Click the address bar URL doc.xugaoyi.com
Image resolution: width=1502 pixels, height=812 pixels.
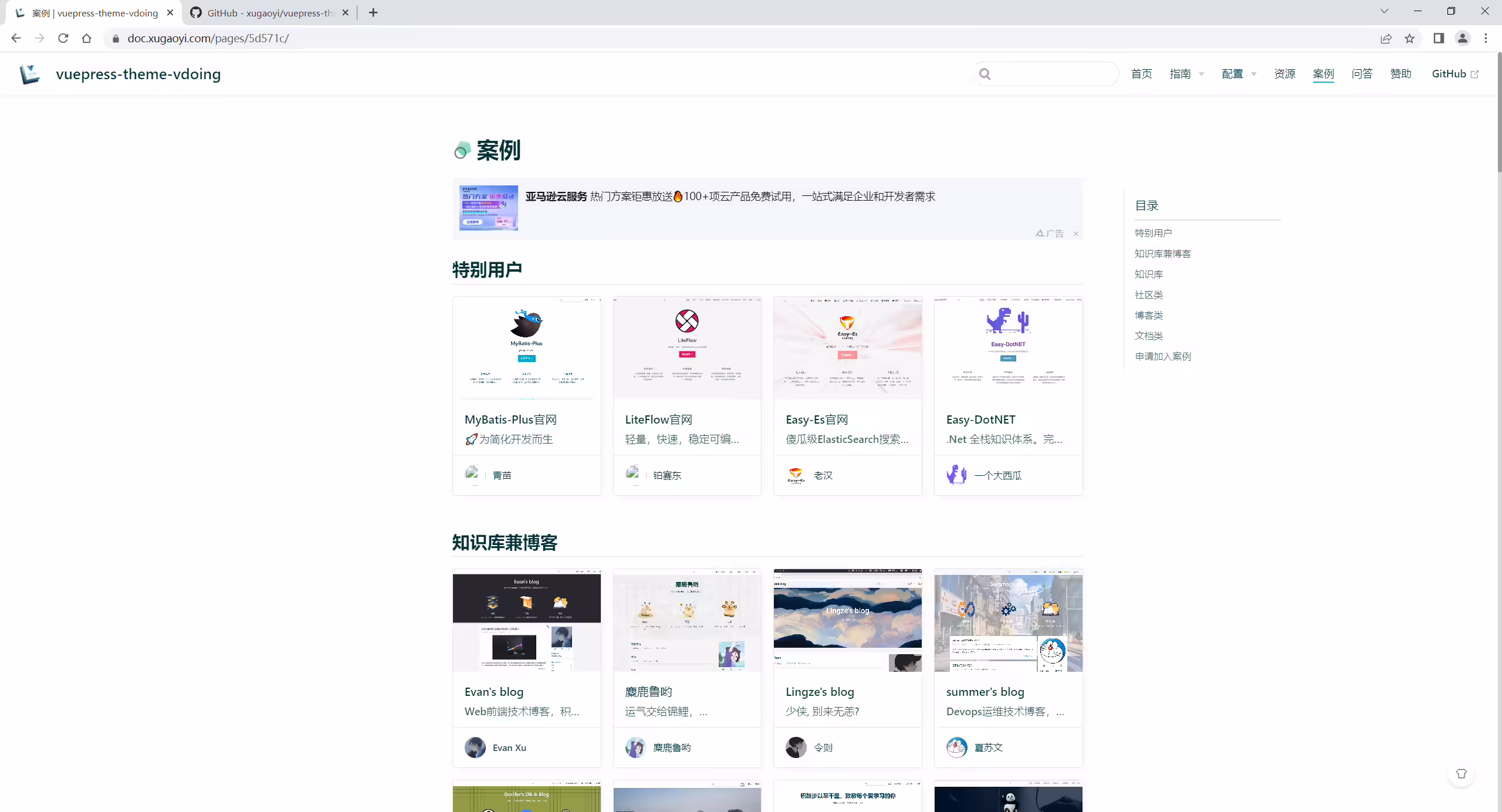point(208,38)
